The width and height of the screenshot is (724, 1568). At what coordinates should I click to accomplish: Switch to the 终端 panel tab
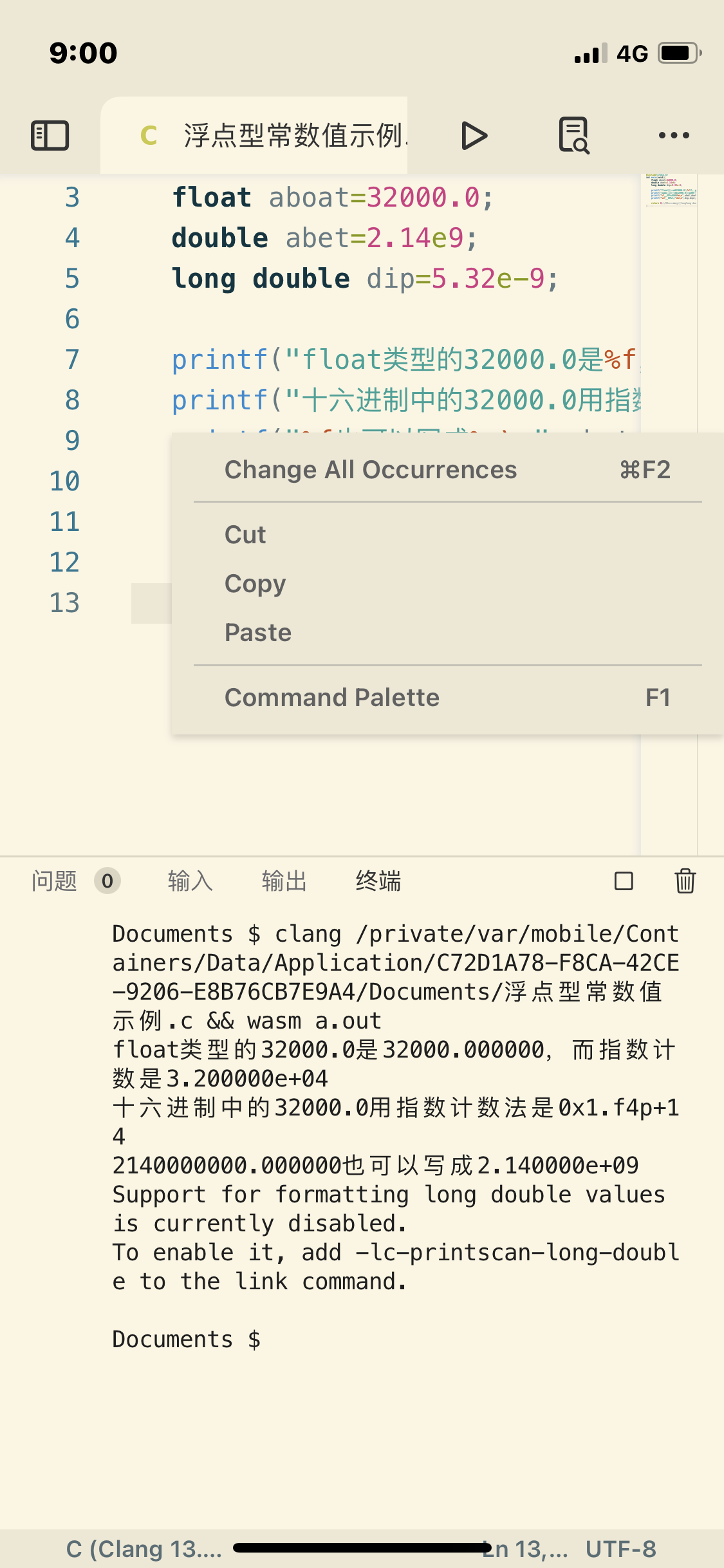[x=378, y=882]
